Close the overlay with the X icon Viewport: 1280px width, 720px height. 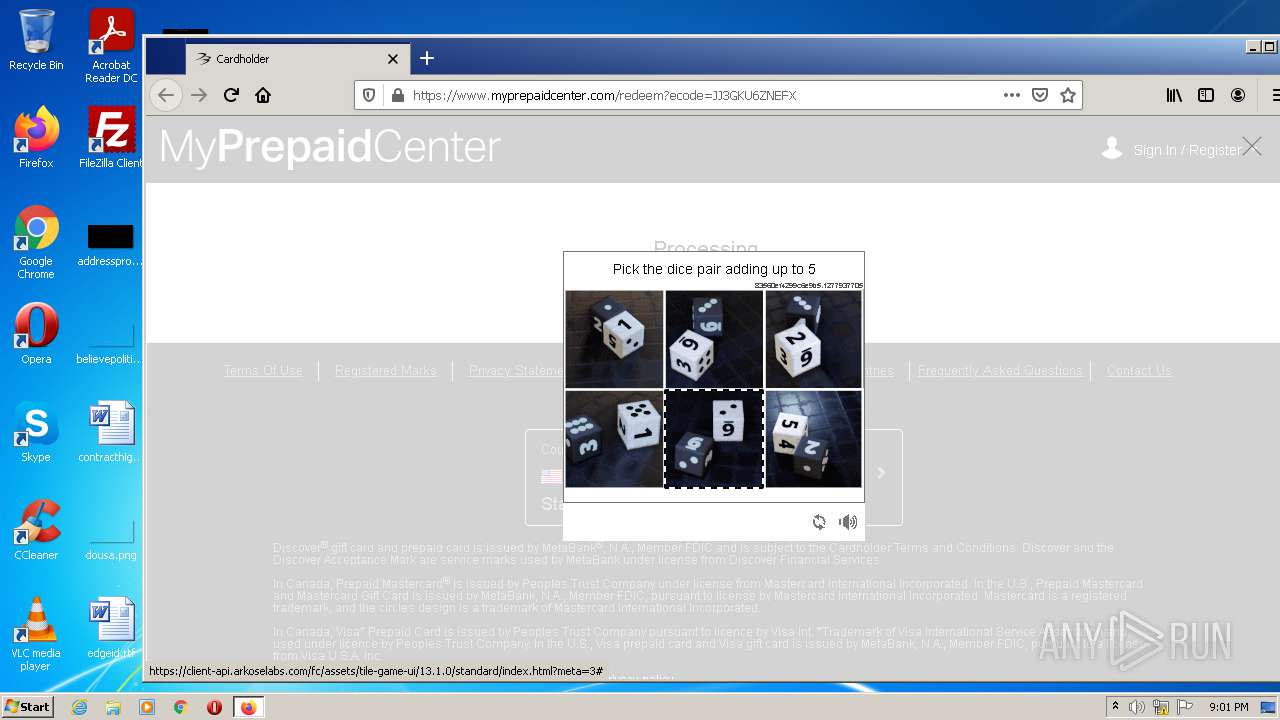1252,147
